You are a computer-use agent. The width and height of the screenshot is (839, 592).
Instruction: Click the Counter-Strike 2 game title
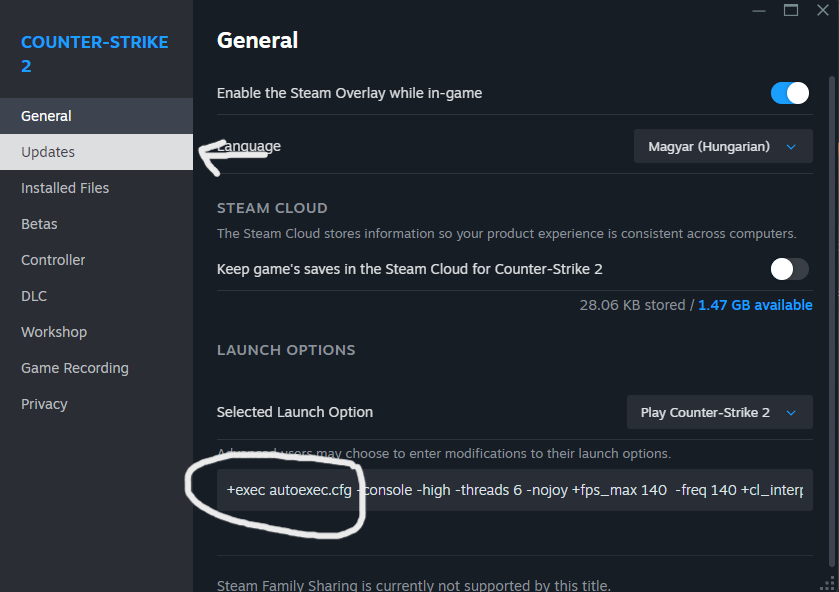(x=94, y=54)
